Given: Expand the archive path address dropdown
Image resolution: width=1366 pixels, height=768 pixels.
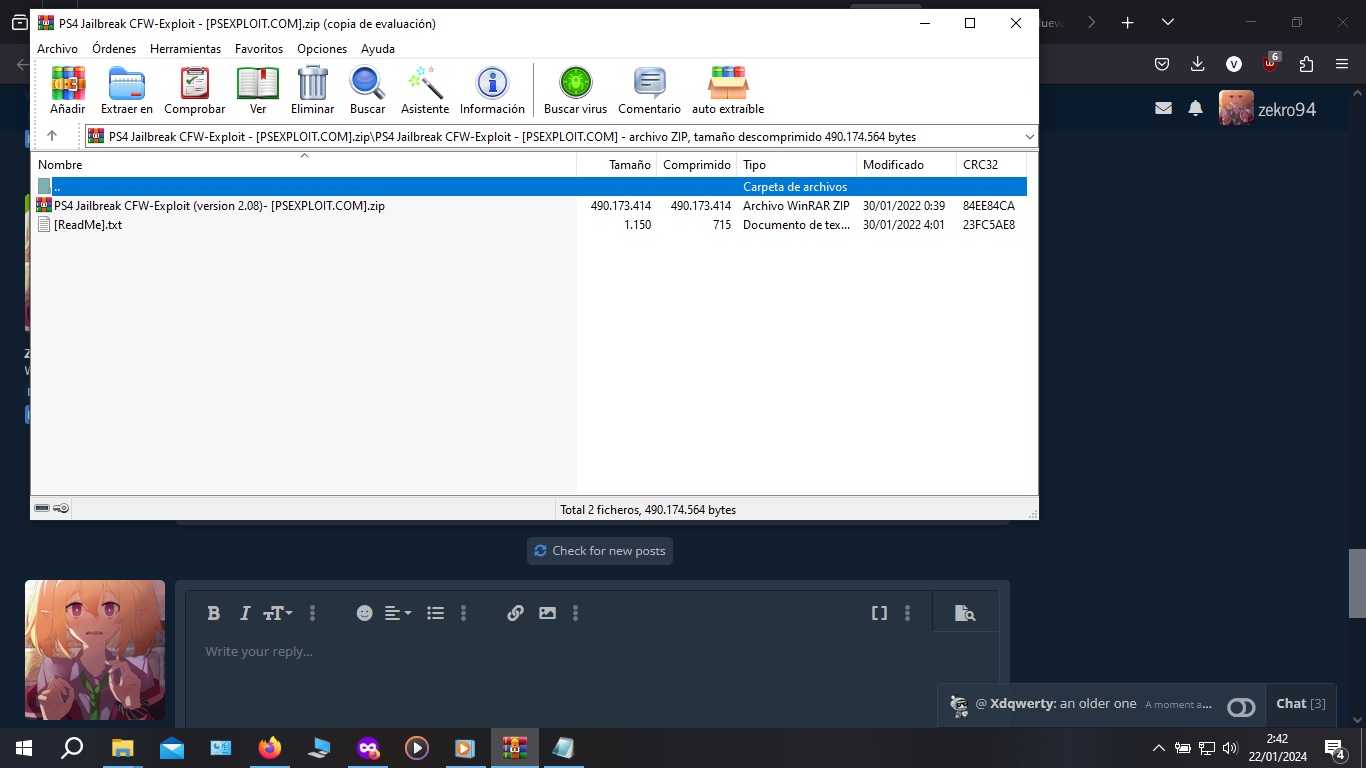Looking at the screenshot, I should pos(1029,137).
